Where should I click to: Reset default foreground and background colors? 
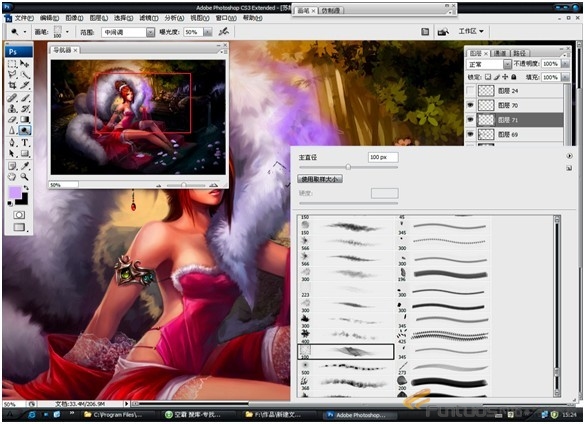[x=10, y=203]
